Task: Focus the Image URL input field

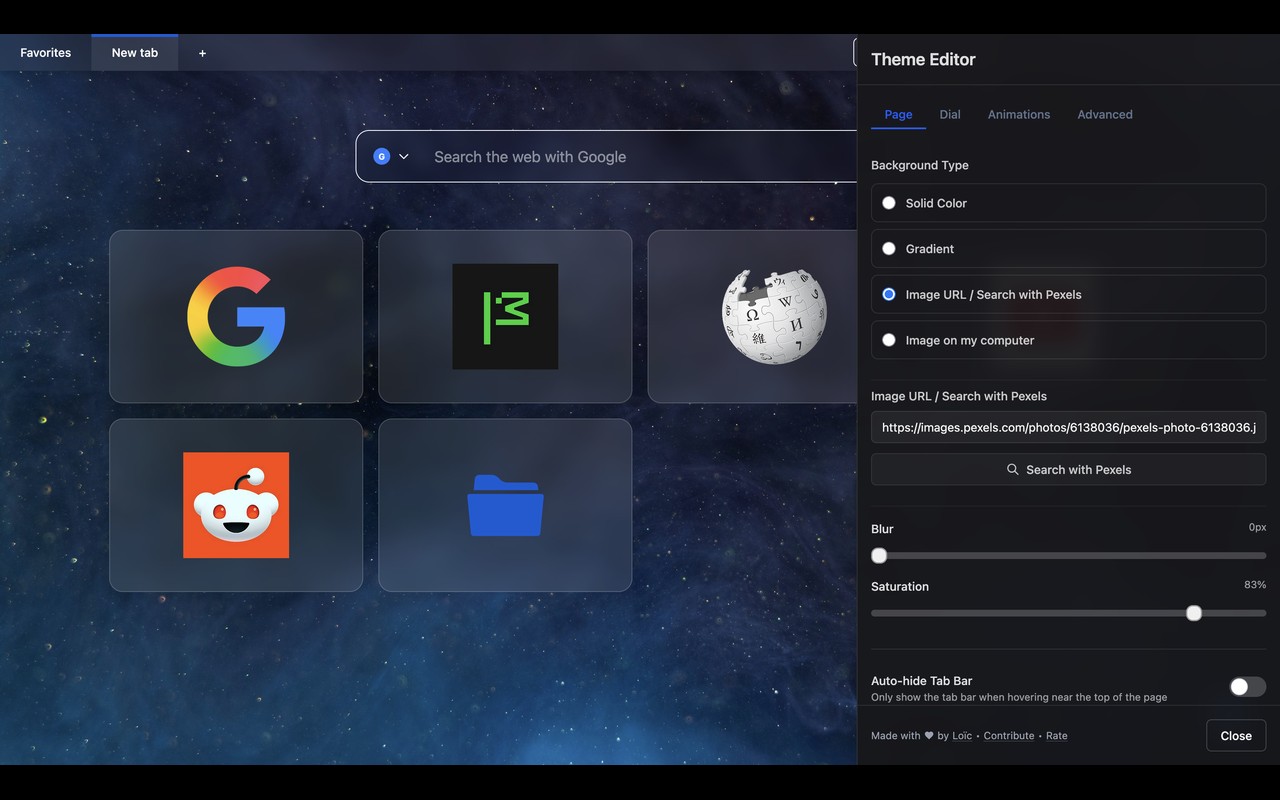Action: point(1068,427)
